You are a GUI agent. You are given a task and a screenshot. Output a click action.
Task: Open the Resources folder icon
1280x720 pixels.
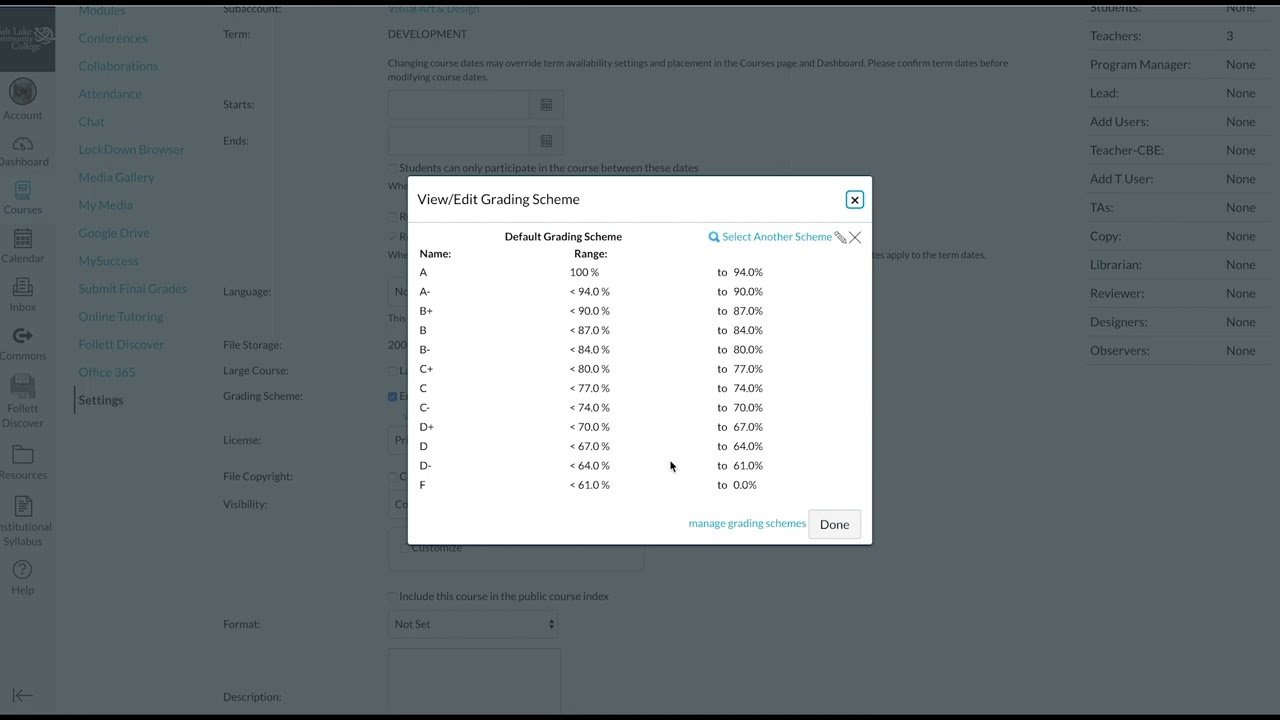(22, 455)
